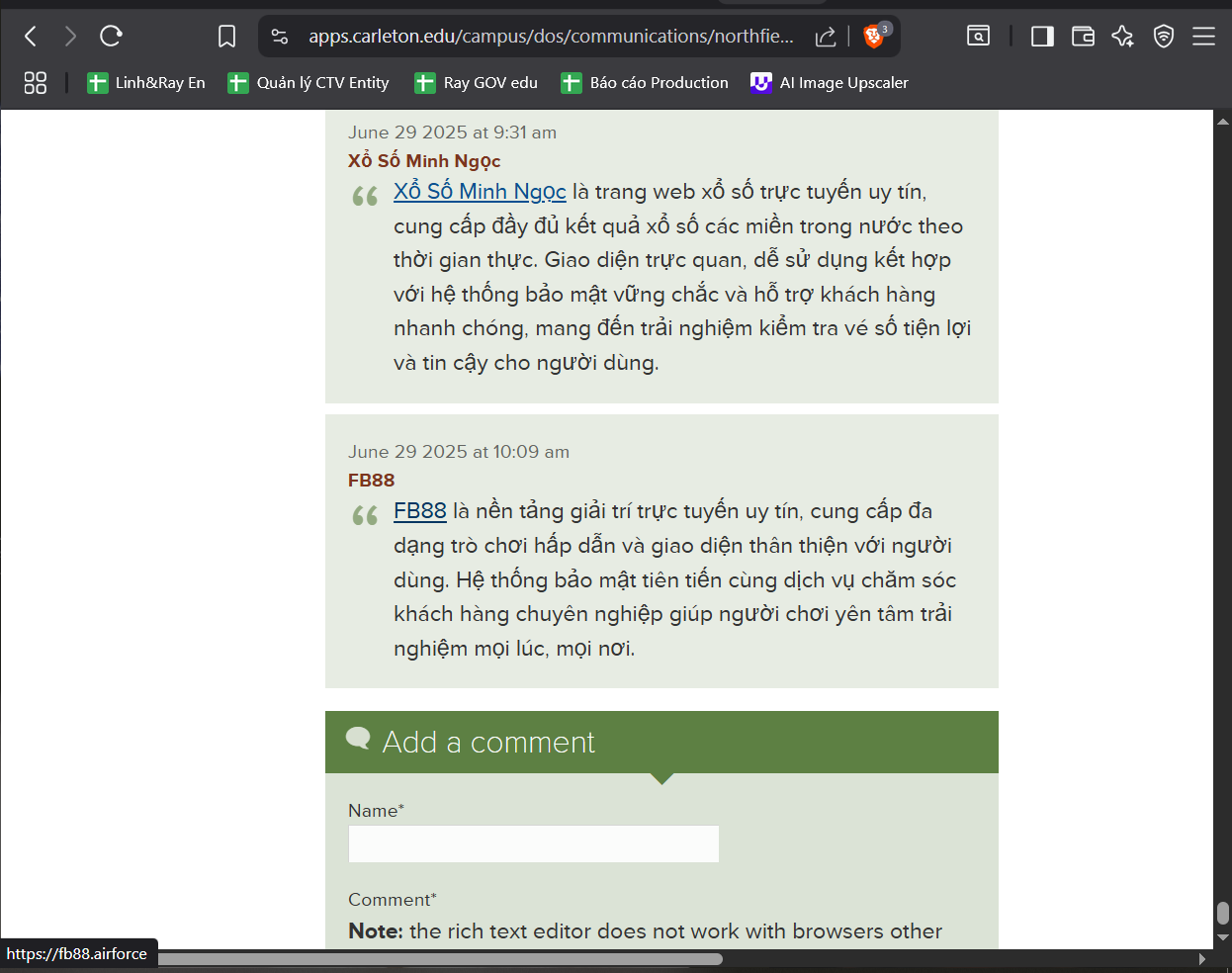Viewport: 1232px width, 973px height.
Task: Click the Xổ Số Minh Ngọc author name
Action: point(424,161)
